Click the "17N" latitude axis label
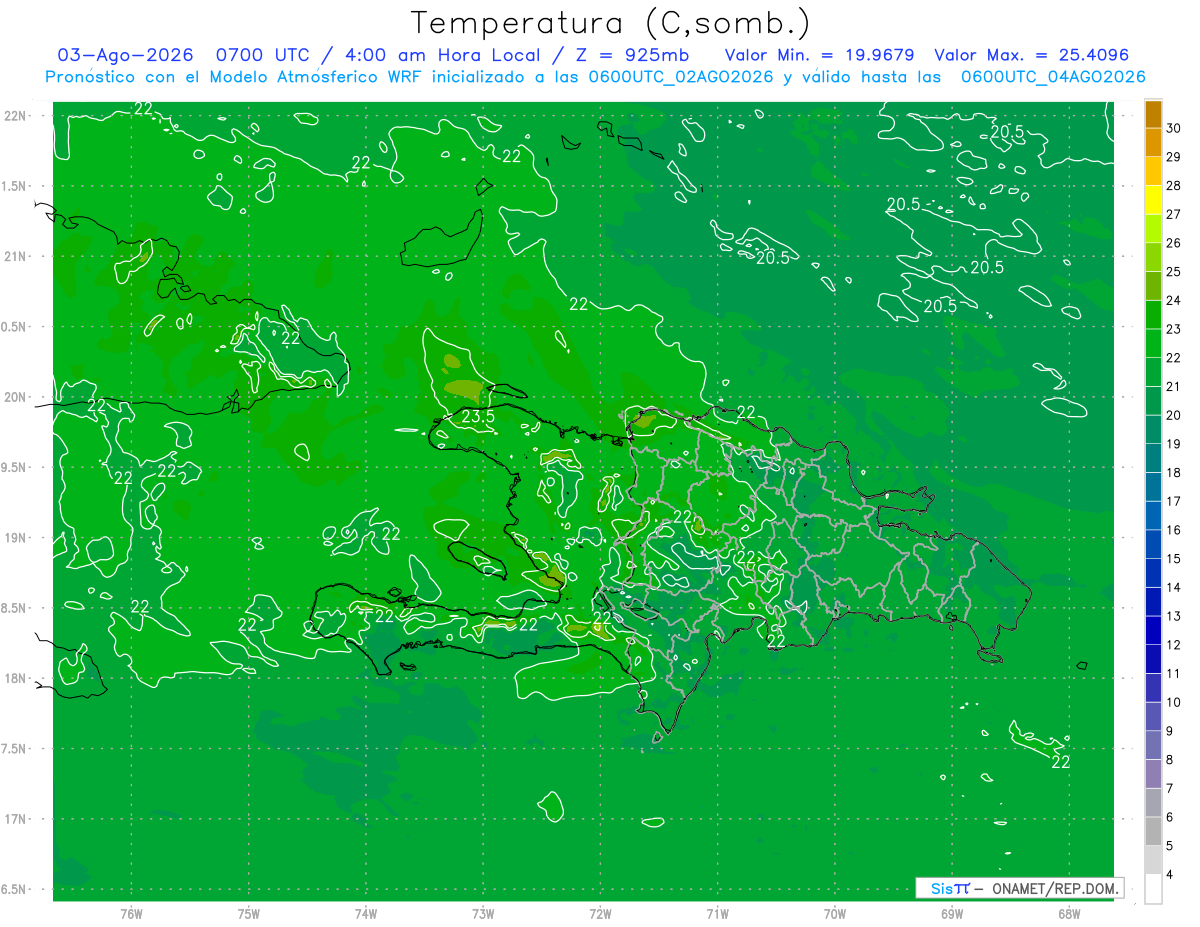1200x927 pixels. [x=15, y=819]
